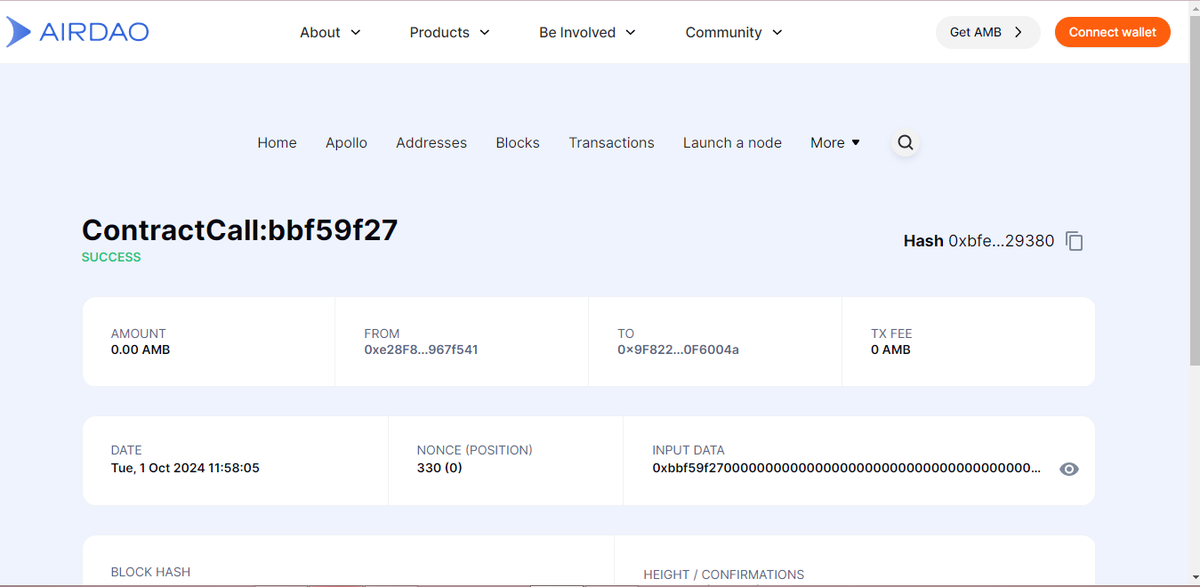Image resolution: width=1200 pixels, height=587 pixels.
Task: Select the date Tue, 1 Oct 2024 11:58:05
Action: pos(185,467)
